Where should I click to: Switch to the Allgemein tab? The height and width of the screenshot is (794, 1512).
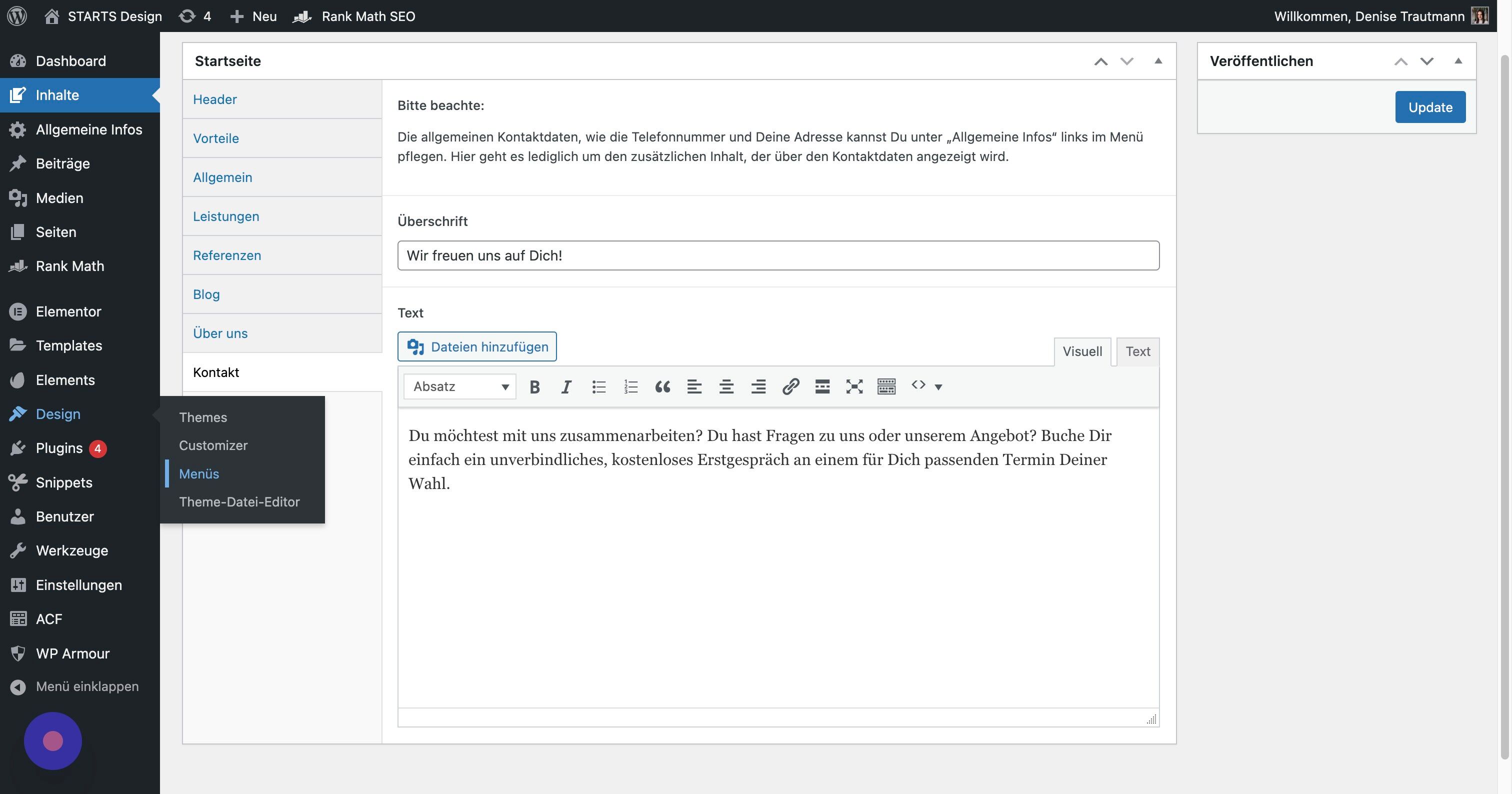[x=282, y=177]
